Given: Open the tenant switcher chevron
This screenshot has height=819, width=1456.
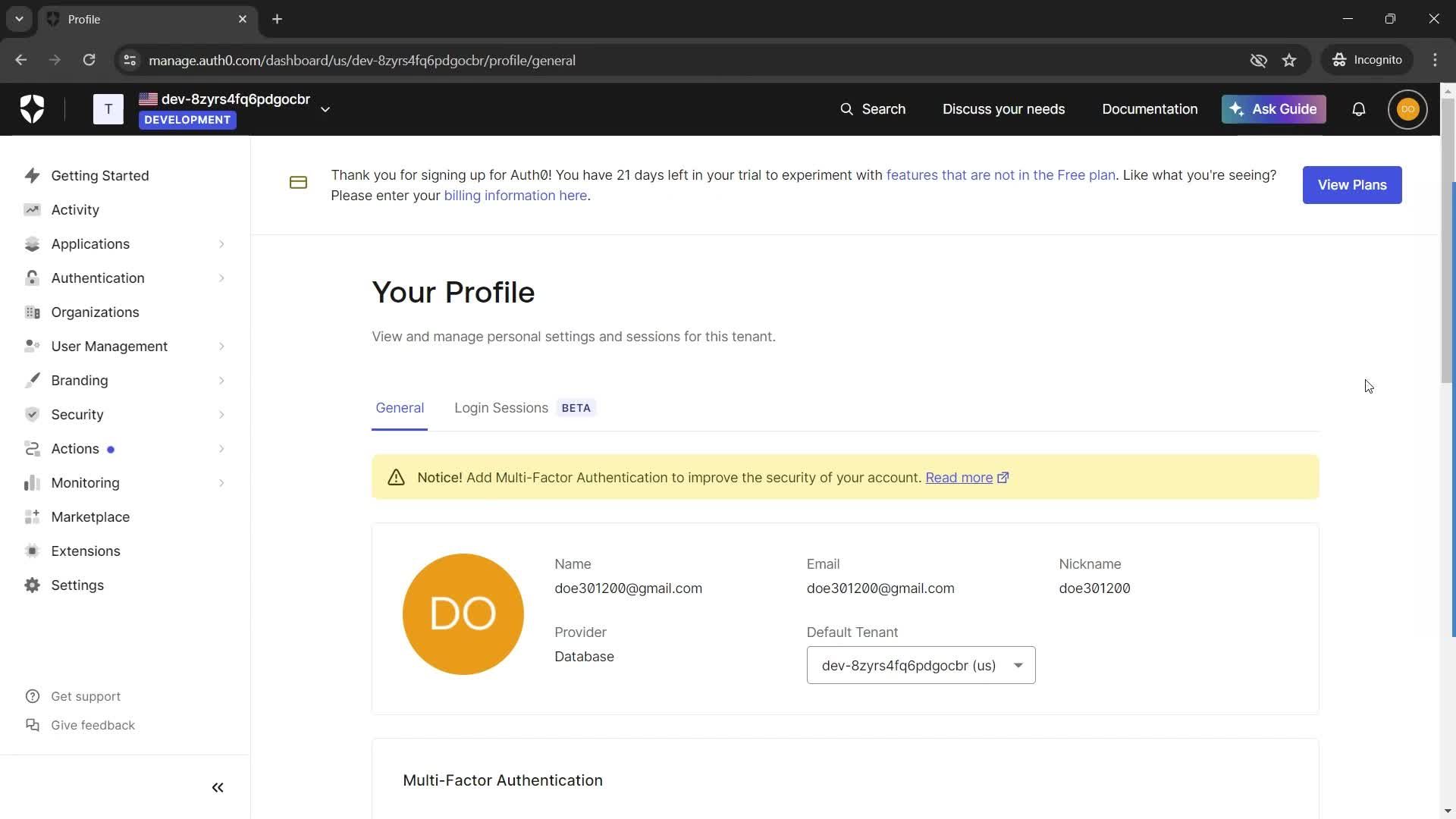Looking at the screenshot, I should pos(325,109).
